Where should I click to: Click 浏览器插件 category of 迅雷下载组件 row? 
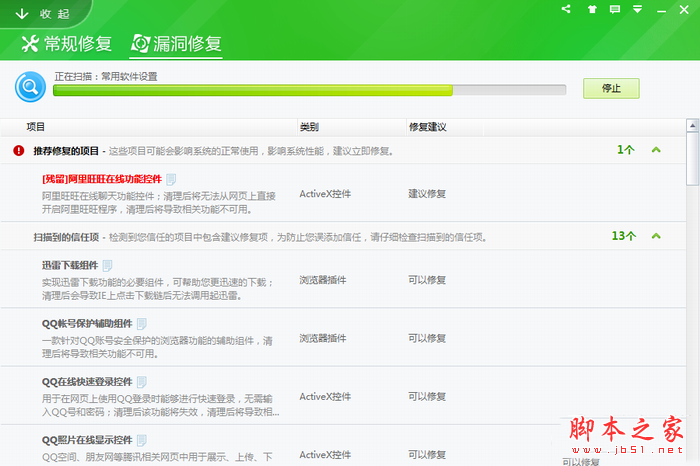[323, 280]
